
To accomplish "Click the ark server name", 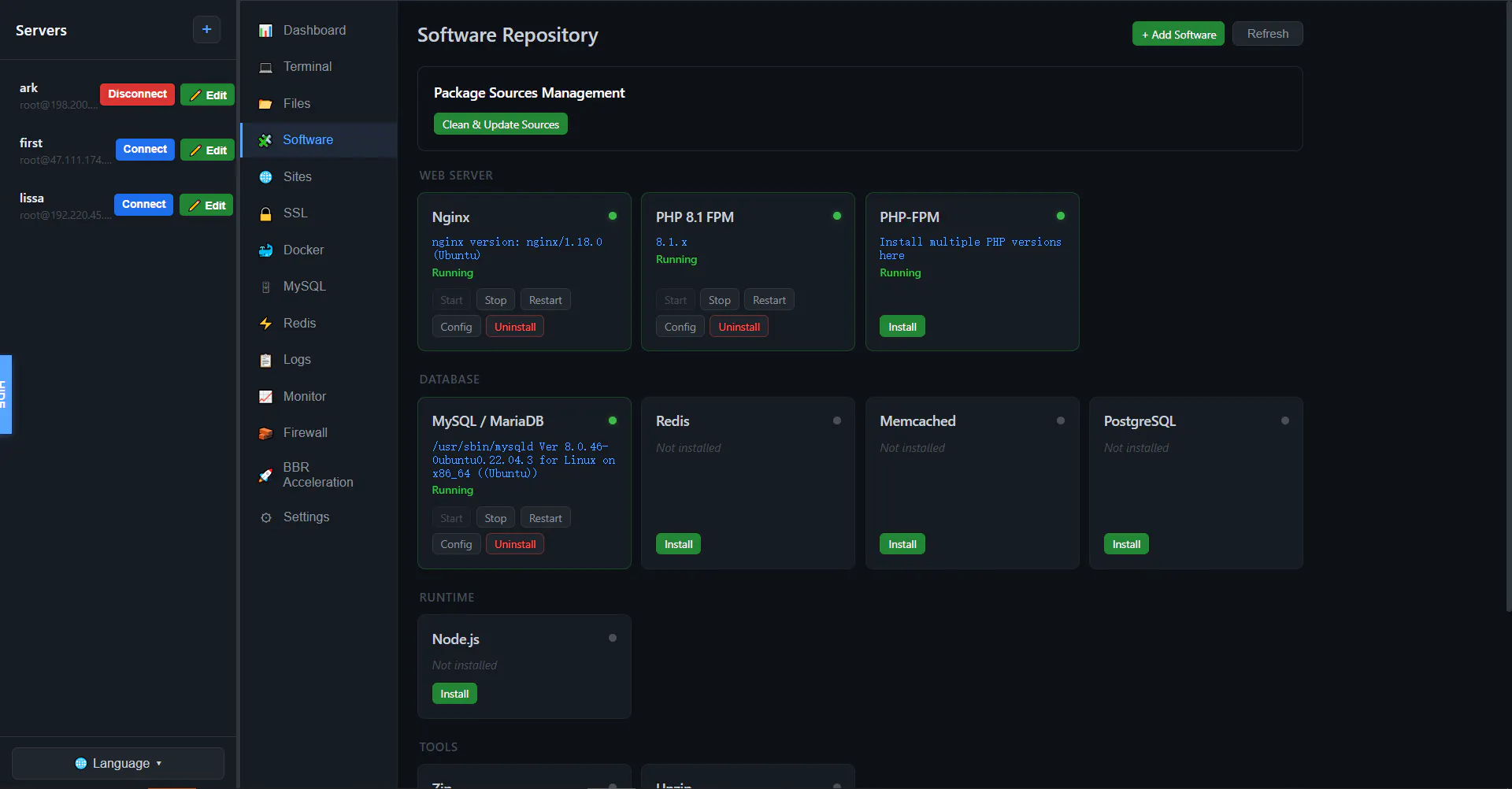I will (x=28, y=87).
